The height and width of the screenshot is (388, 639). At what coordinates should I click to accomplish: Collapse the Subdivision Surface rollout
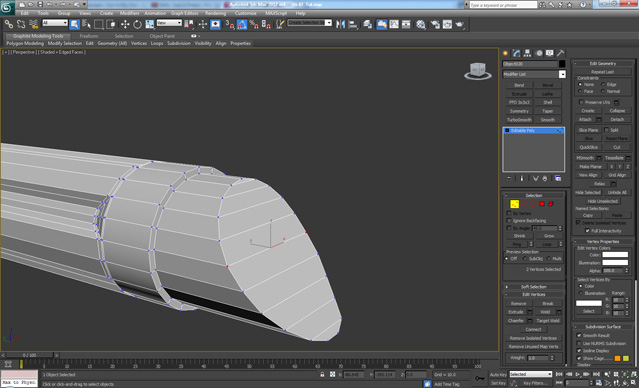[604, 326]
